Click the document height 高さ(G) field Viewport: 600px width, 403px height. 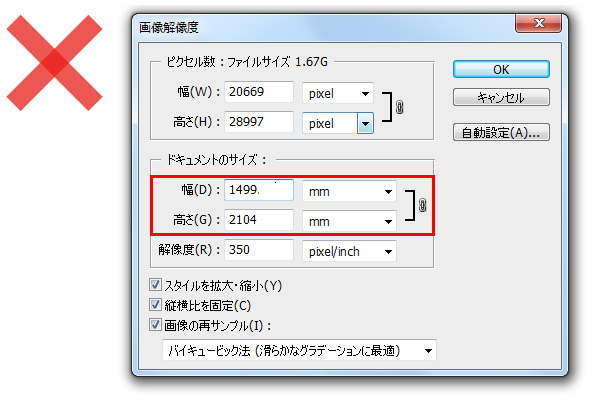(259, 220)
